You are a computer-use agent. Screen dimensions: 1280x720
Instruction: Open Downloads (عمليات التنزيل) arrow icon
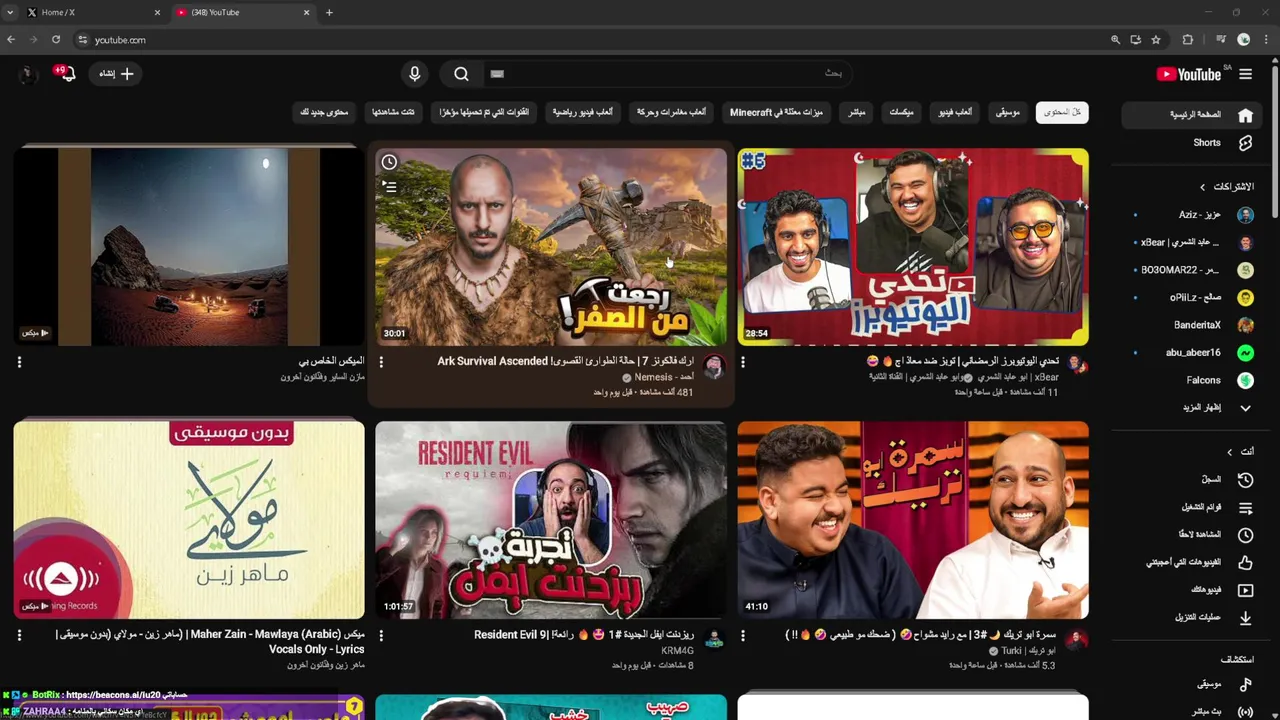click(x=1245, y=618)
